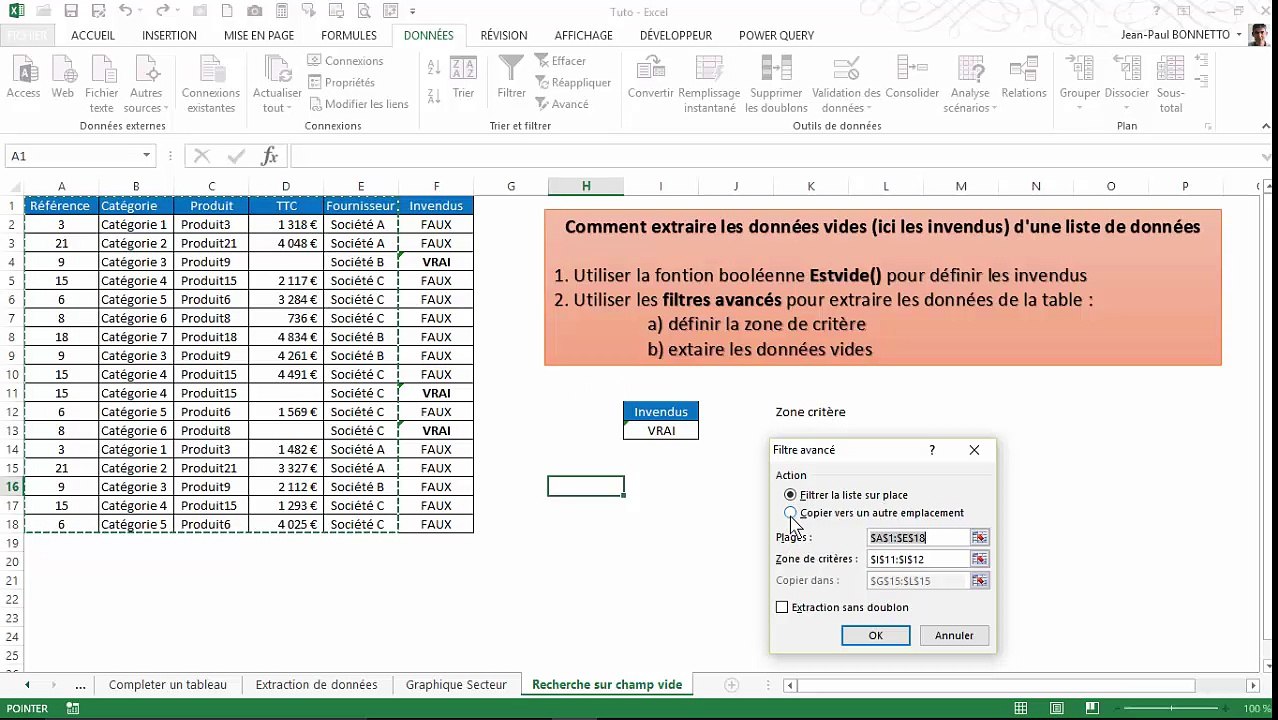Viewport: 1278px width, 720px height.
Task: Open the RÉVISION ribbon tab
Action: [x=504, y=35]
